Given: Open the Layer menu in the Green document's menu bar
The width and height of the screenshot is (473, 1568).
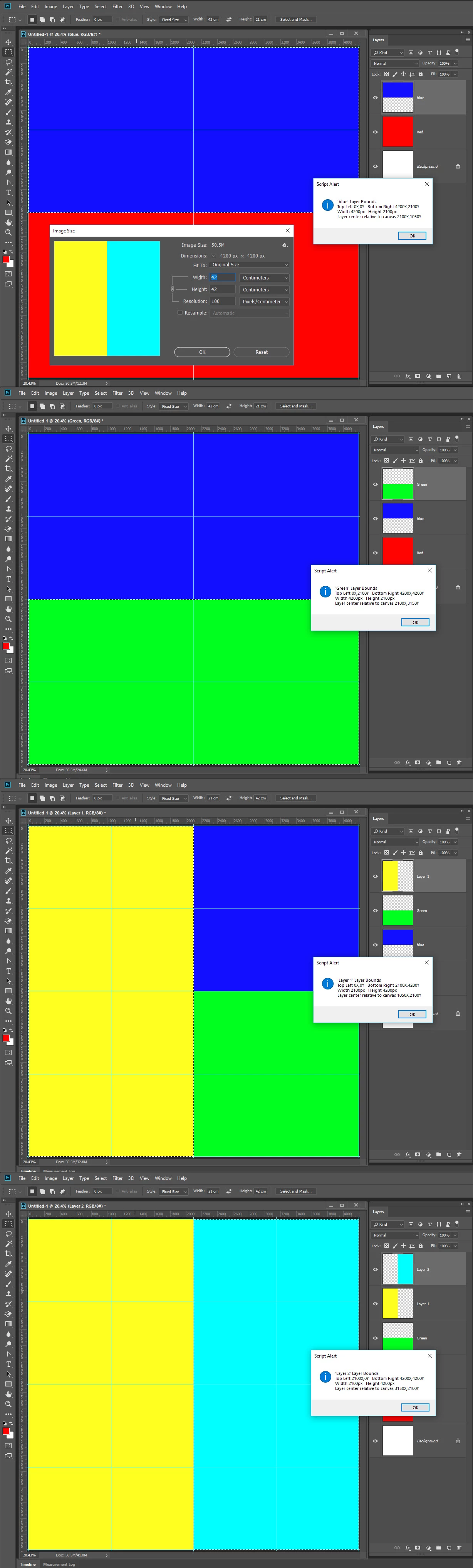Looking at the screenshot, I should tap(68, 393).
